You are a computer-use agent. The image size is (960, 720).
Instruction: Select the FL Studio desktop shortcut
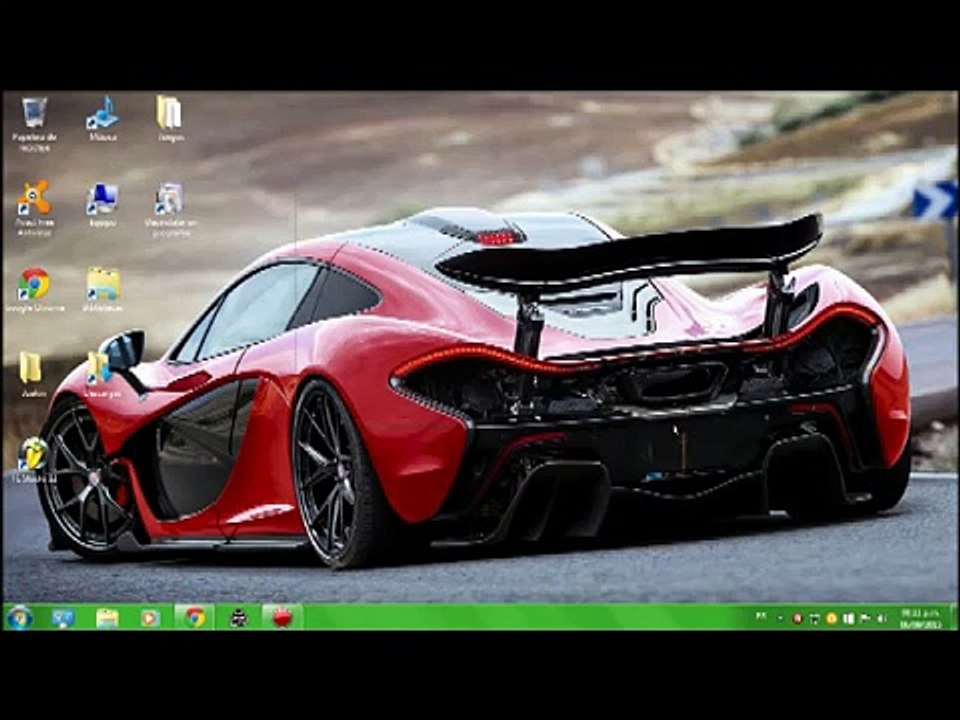point(34,460)
